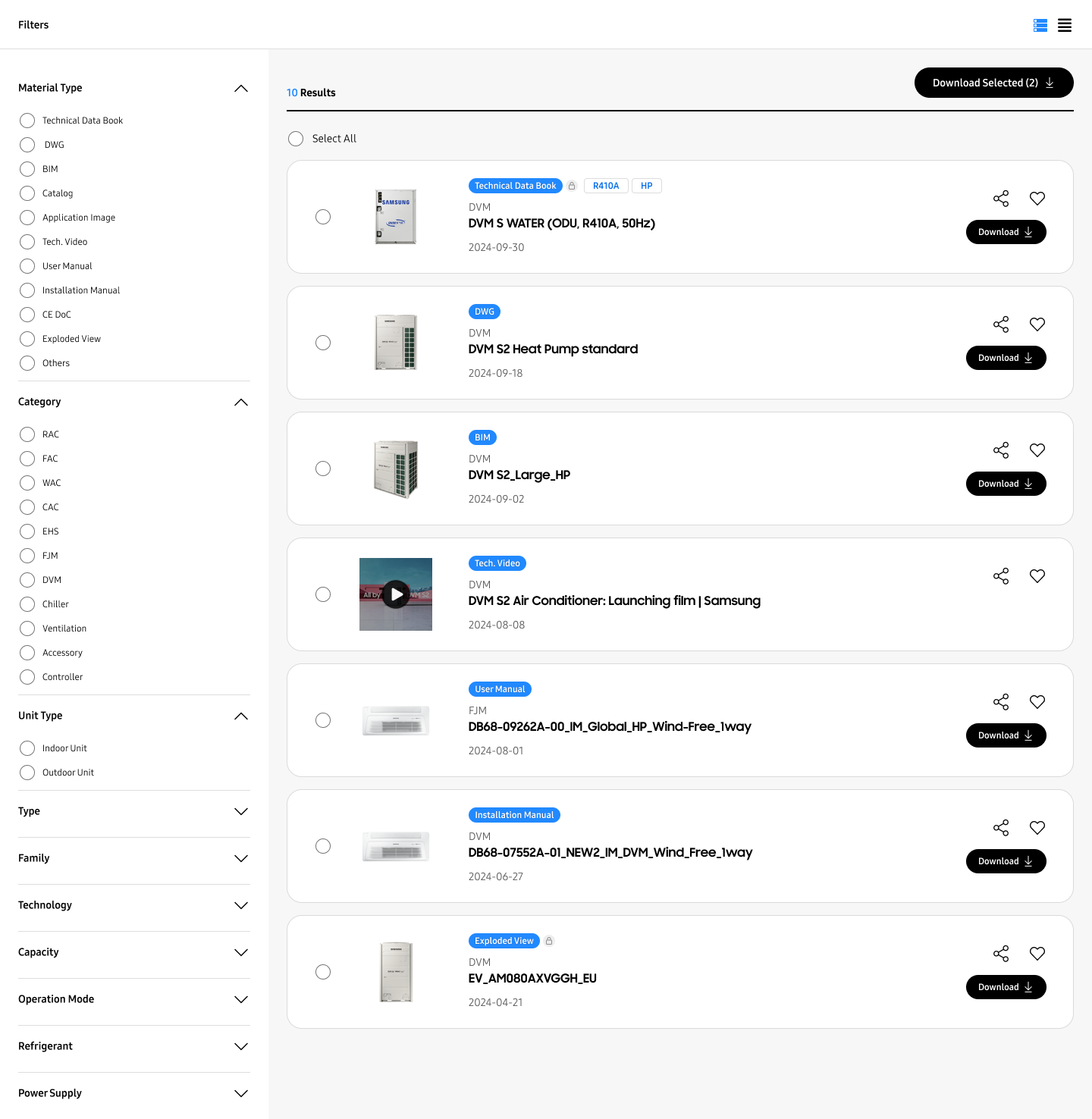Download DB68-09262A user manual
Viewport: 1092px width, 1119px height.
coord(1006,735)
